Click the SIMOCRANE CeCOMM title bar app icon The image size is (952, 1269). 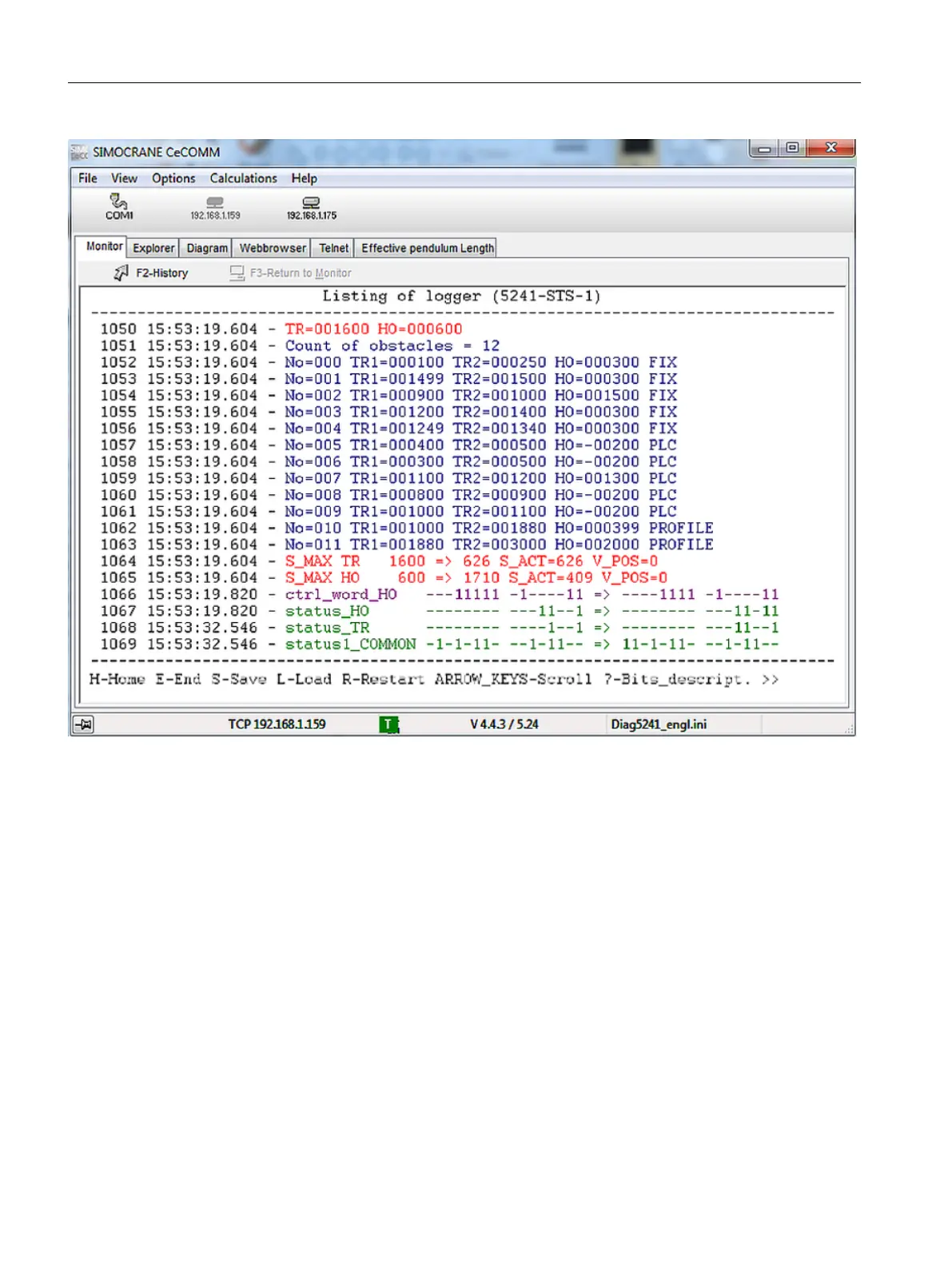click(x=80, y=152)
